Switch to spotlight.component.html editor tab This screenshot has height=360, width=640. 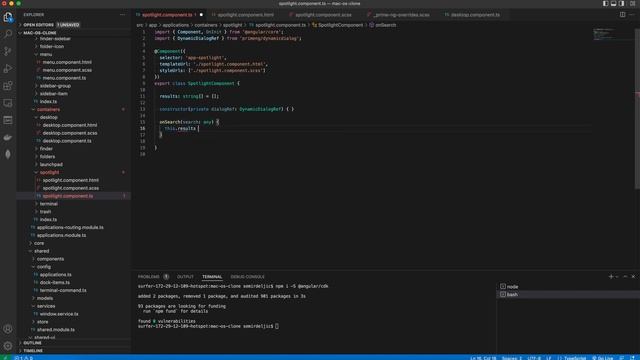click(x=245, y=15)
